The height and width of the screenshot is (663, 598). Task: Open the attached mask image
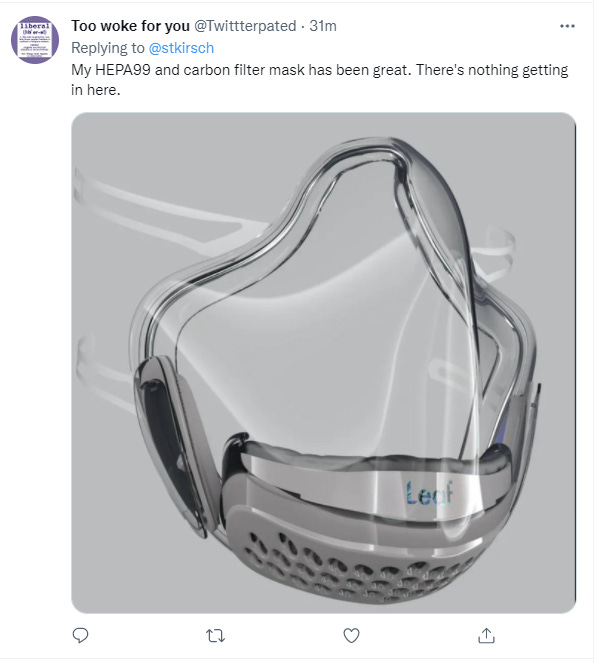pyautogui.click(x=324, y=363)
